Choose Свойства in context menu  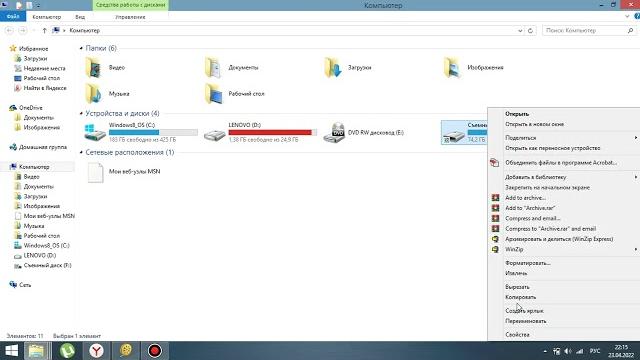pyautogui.click(x=517, y=334)
